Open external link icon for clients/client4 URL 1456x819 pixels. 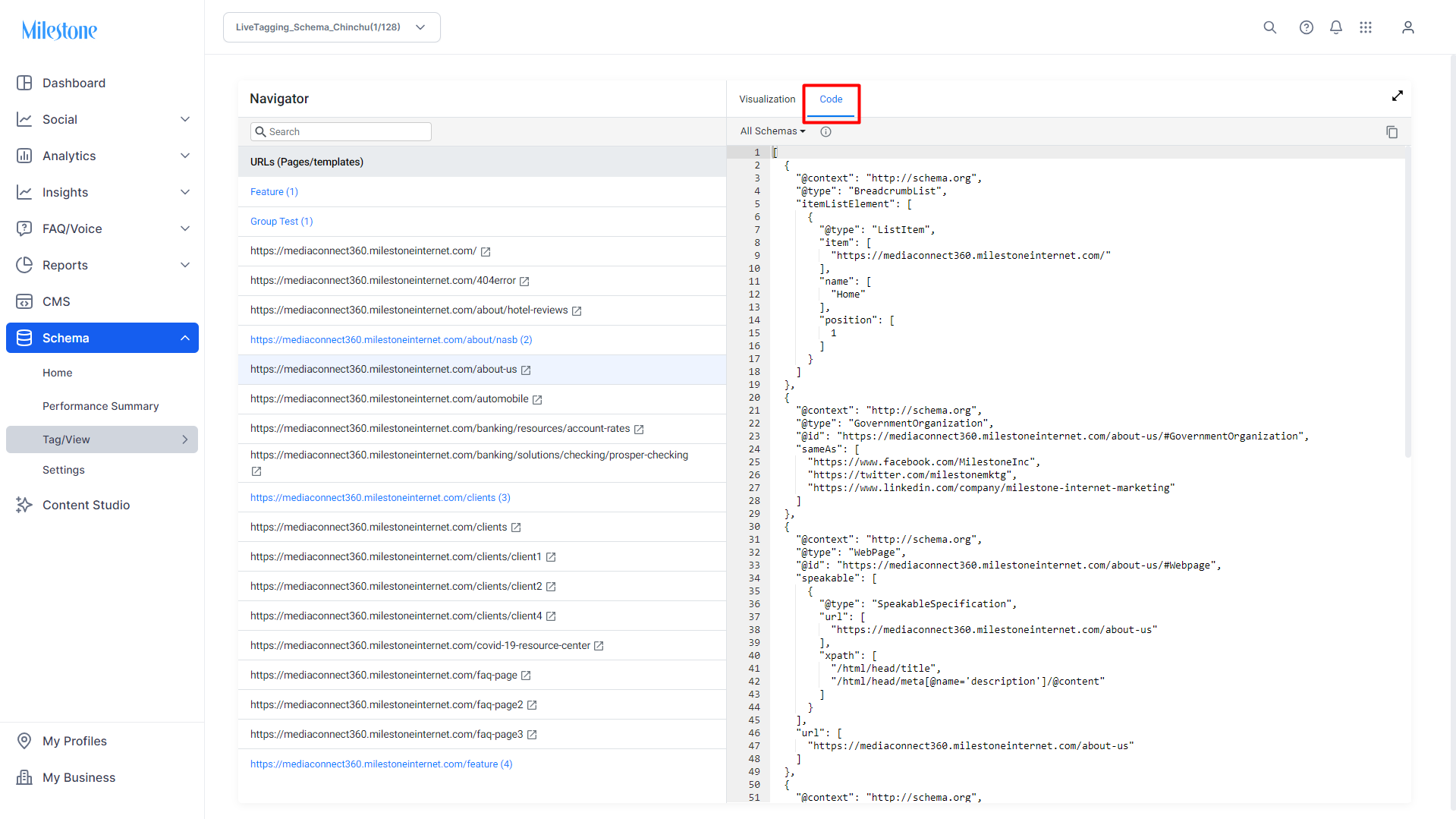[551, 616]
